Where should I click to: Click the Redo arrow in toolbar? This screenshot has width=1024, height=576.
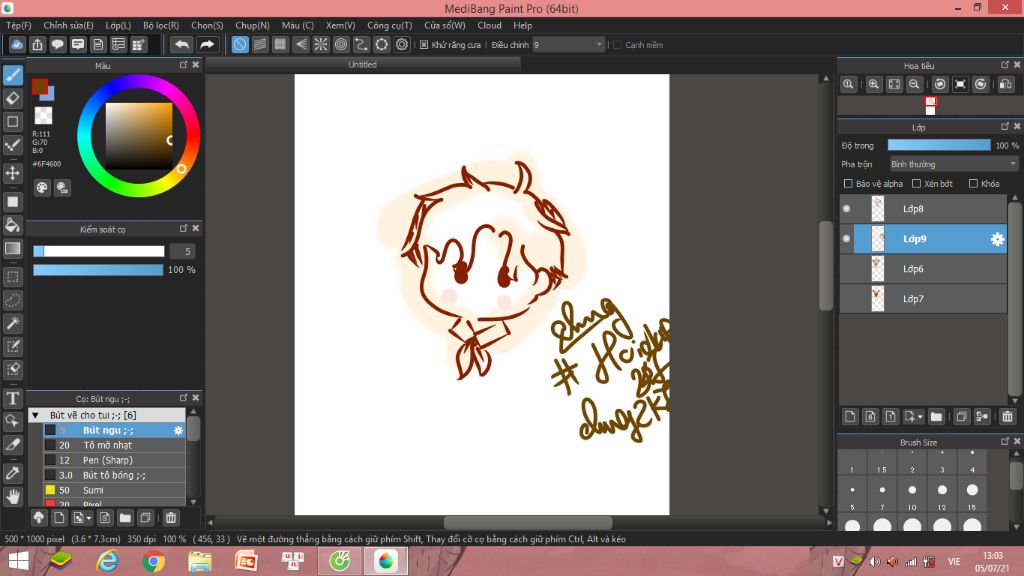(206, 44)
